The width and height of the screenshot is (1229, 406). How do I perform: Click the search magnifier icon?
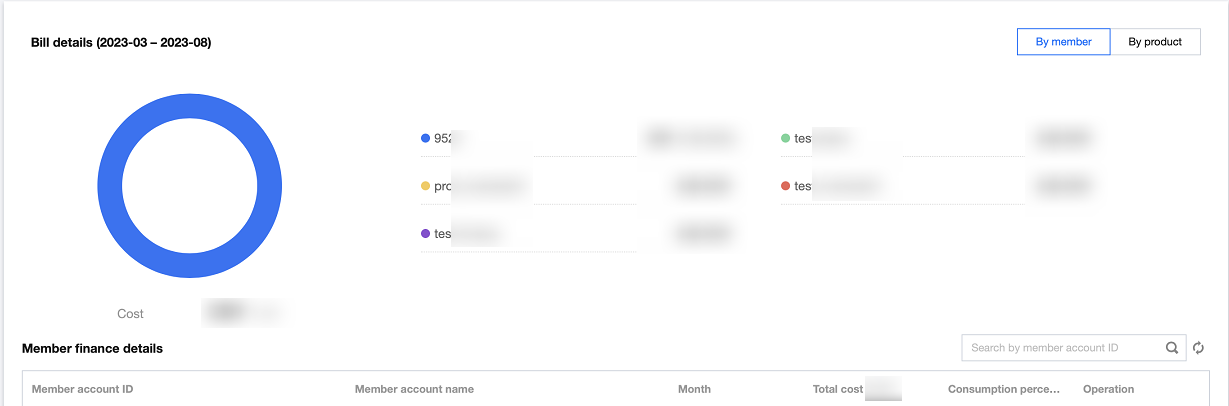coord(1172,348)
